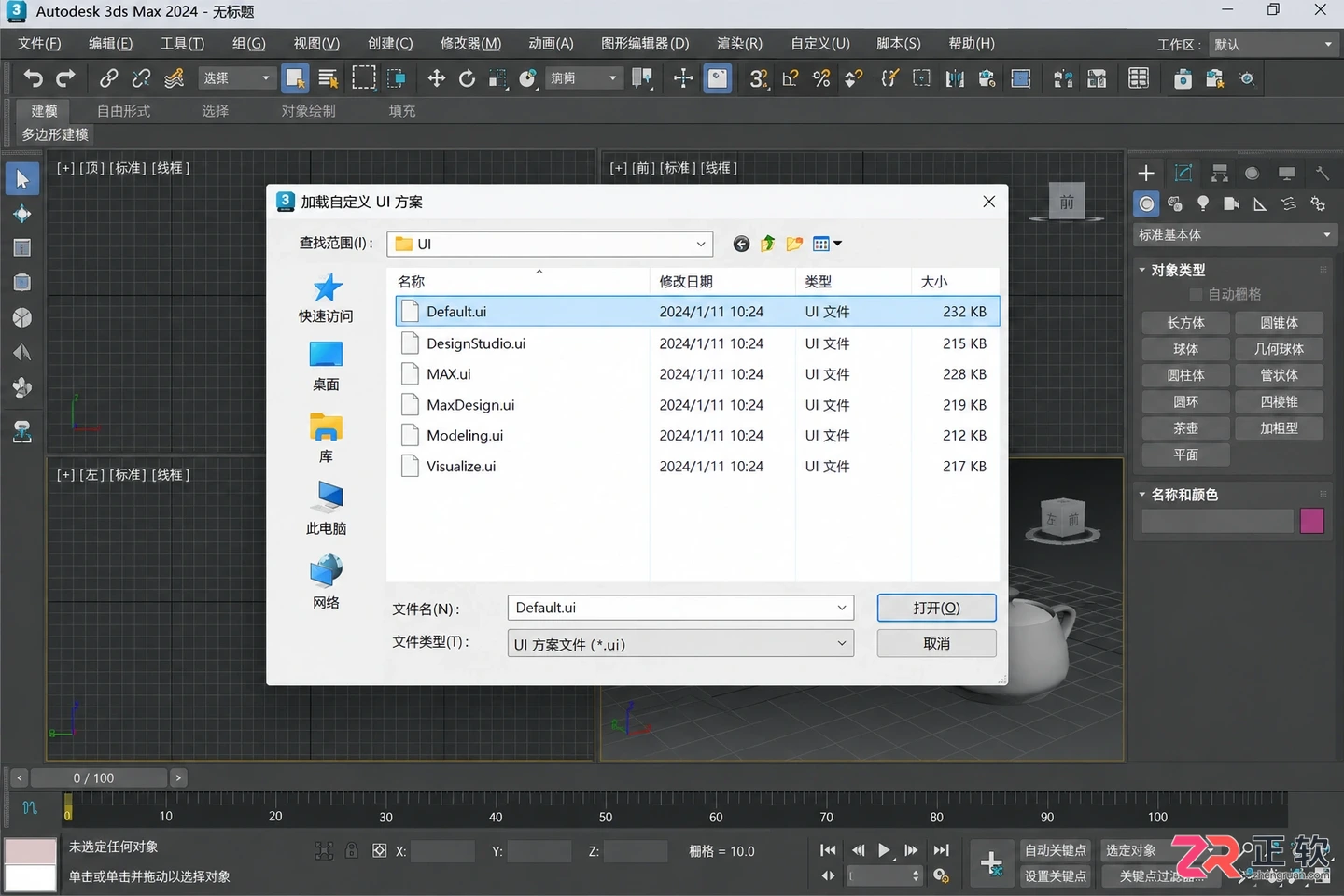The width and height of the screenshot is (1344, 896).
Task: Select the Geometry category icon
Action: click(1147, 203)
